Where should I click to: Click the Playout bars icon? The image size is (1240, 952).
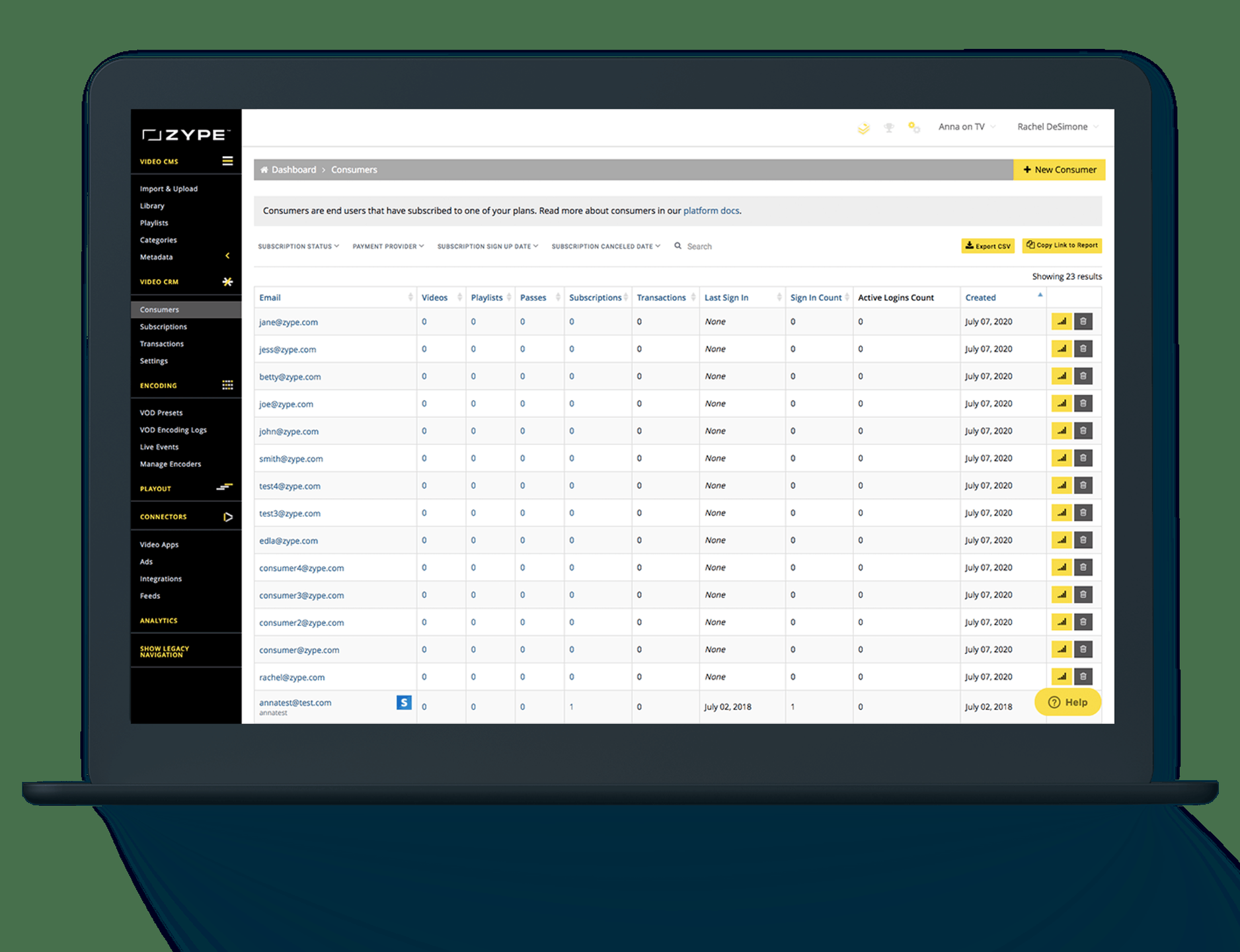(225, 488)
